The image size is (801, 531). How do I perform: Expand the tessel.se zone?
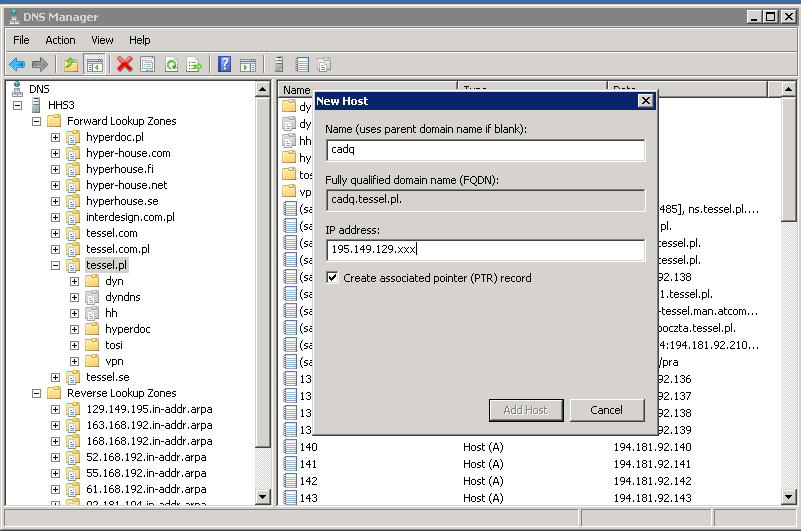[x=55, y=377]
